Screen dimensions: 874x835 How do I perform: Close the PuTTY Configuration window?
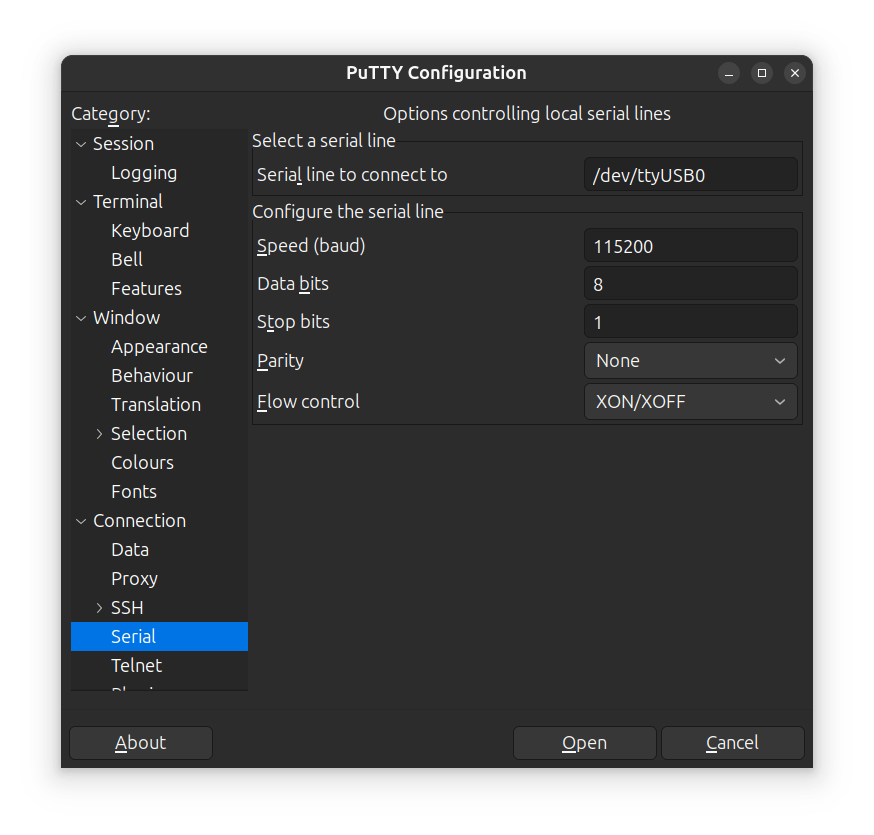(795, 73)
